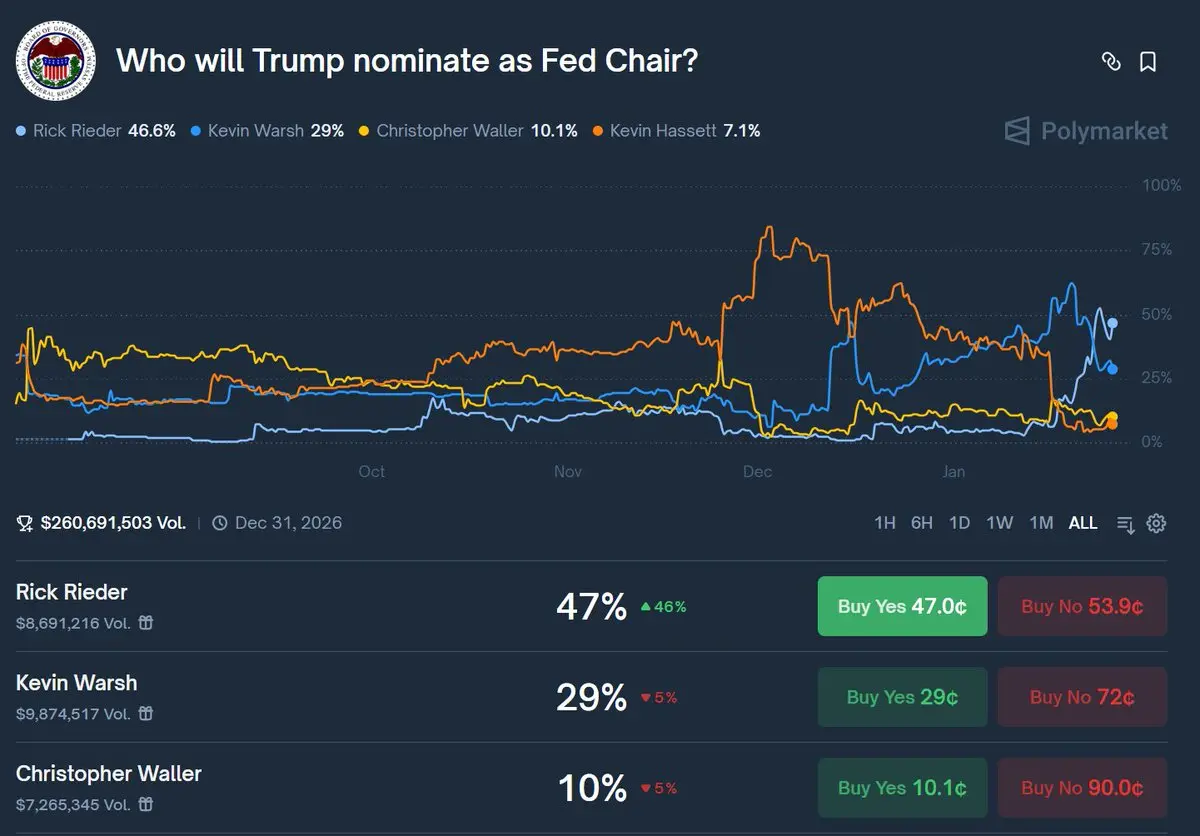Select the 6H chart timeframe

point(922,523)
